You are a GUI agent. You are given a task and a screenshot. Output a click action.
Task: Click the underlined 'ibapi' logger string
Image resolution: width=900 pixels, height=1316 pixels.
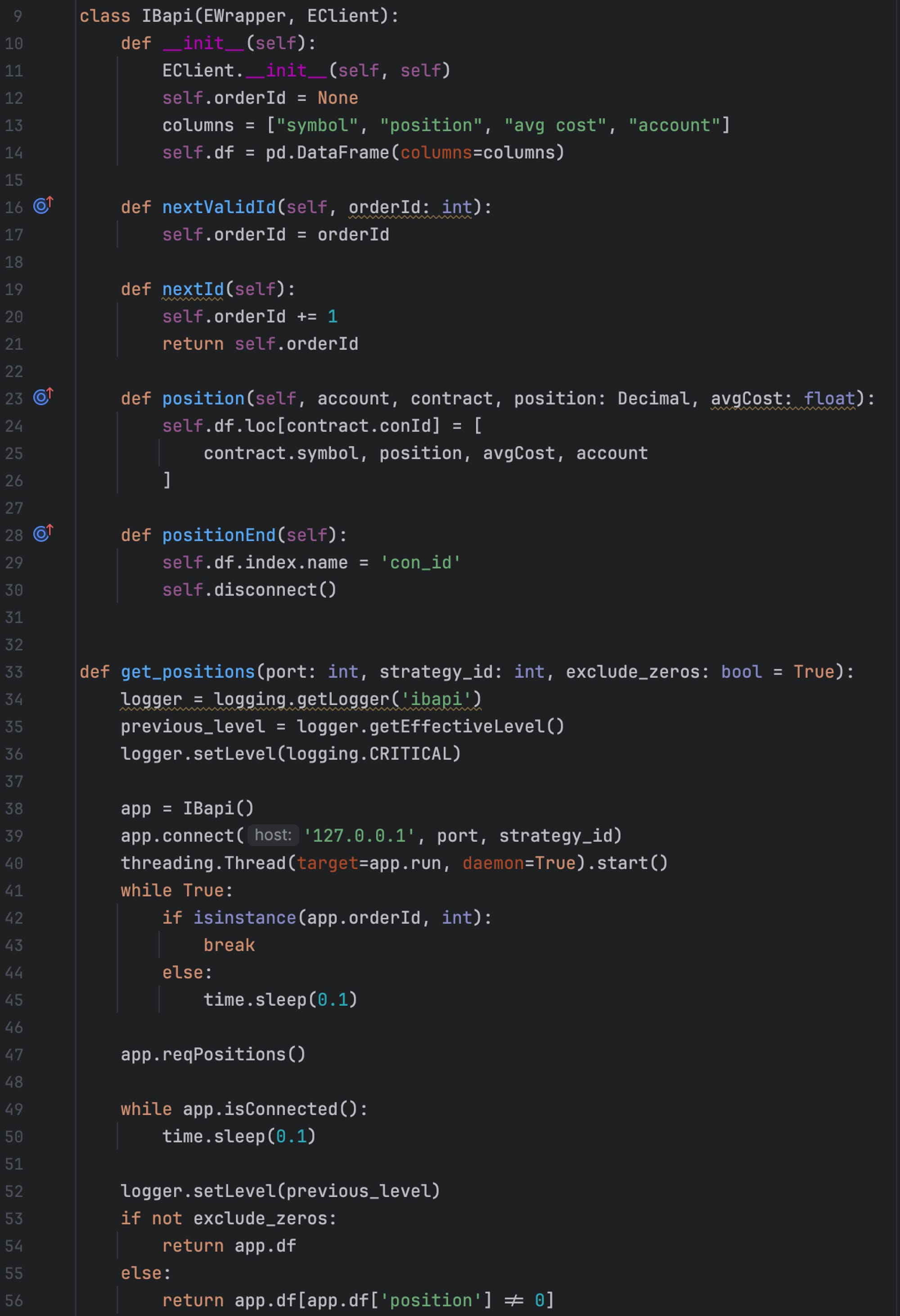pos(441,699)
